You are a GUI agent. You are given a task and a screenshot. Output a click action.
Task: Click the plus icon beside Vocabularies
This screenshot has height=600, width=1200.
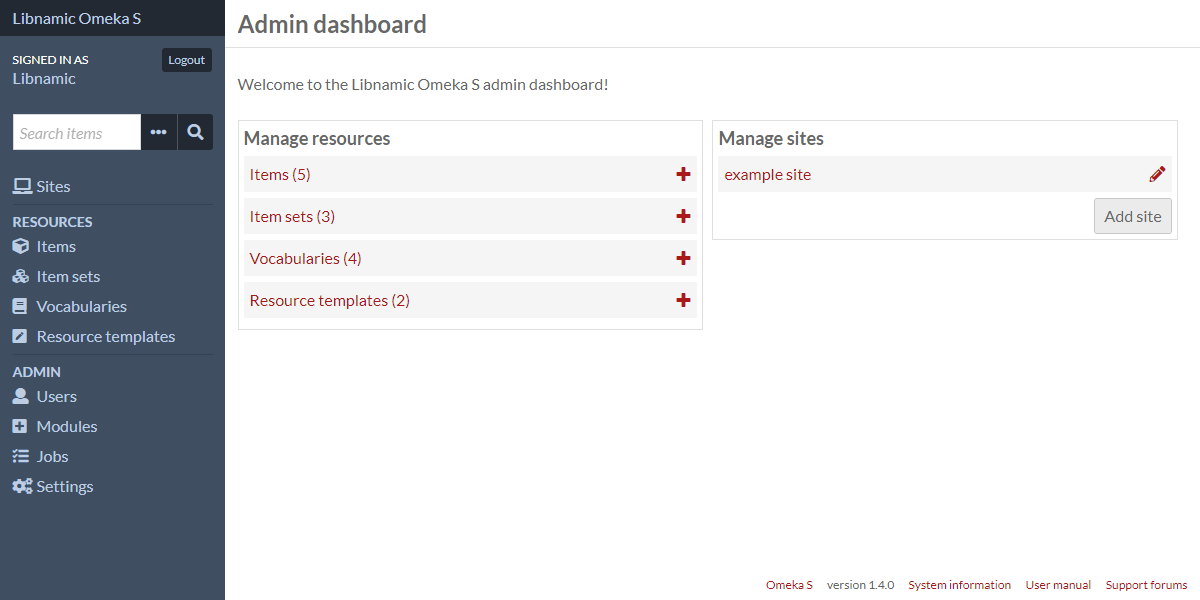683,258
